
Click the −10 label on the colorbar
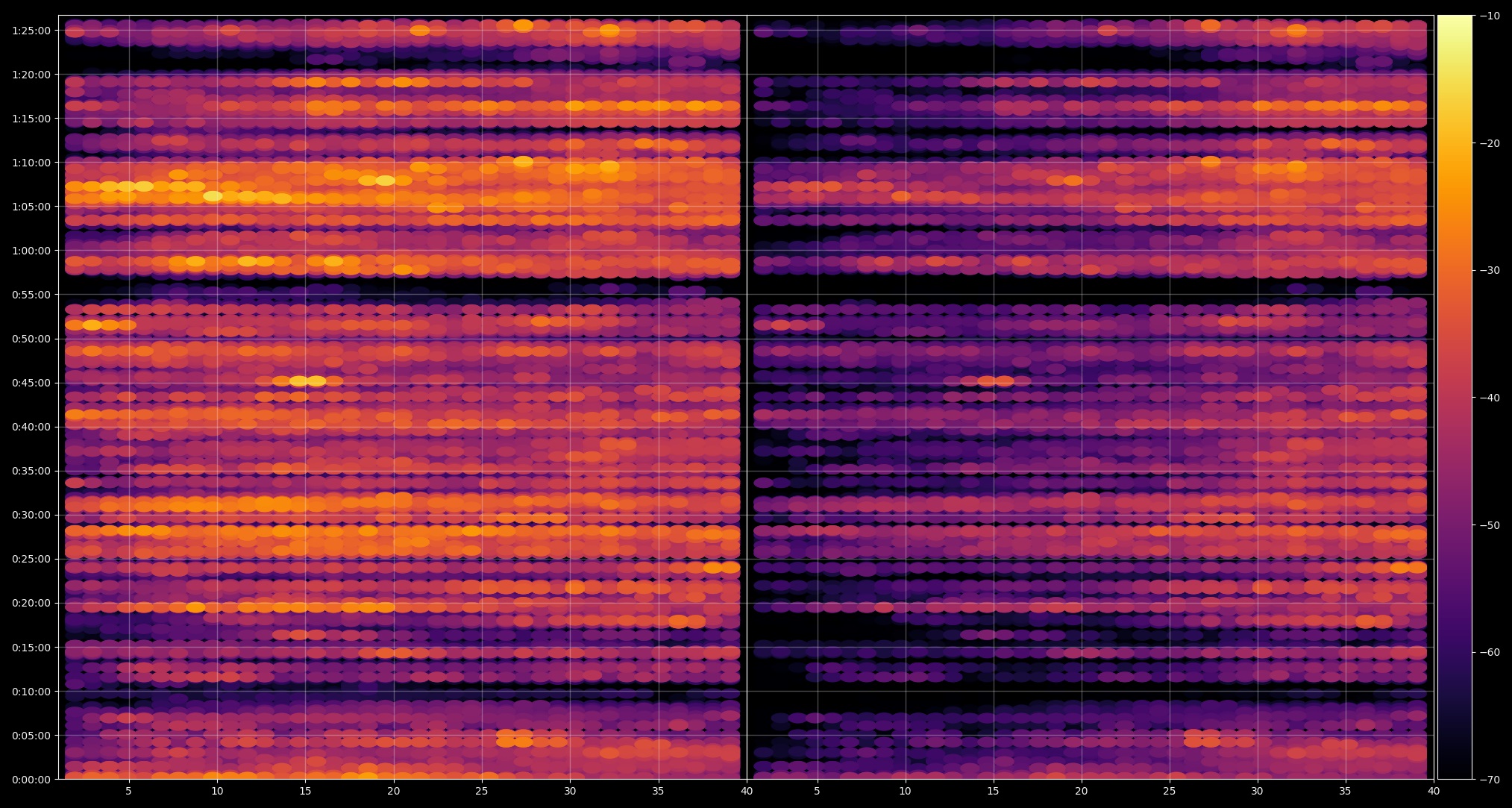[1489, 16]
